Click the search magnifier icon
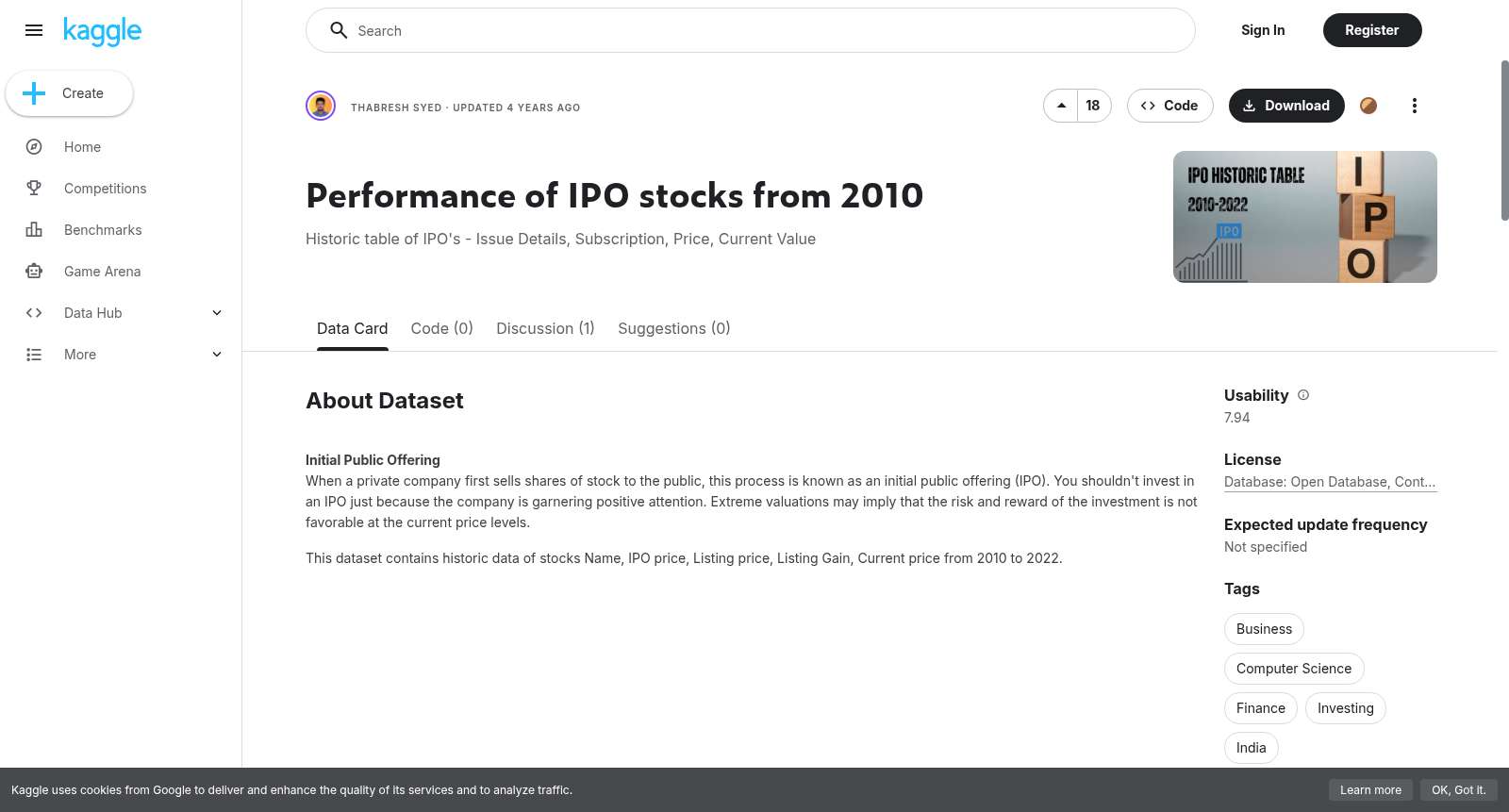Image resolution: width=1509 pixels, height=812 pixels. tap(339, 30)
